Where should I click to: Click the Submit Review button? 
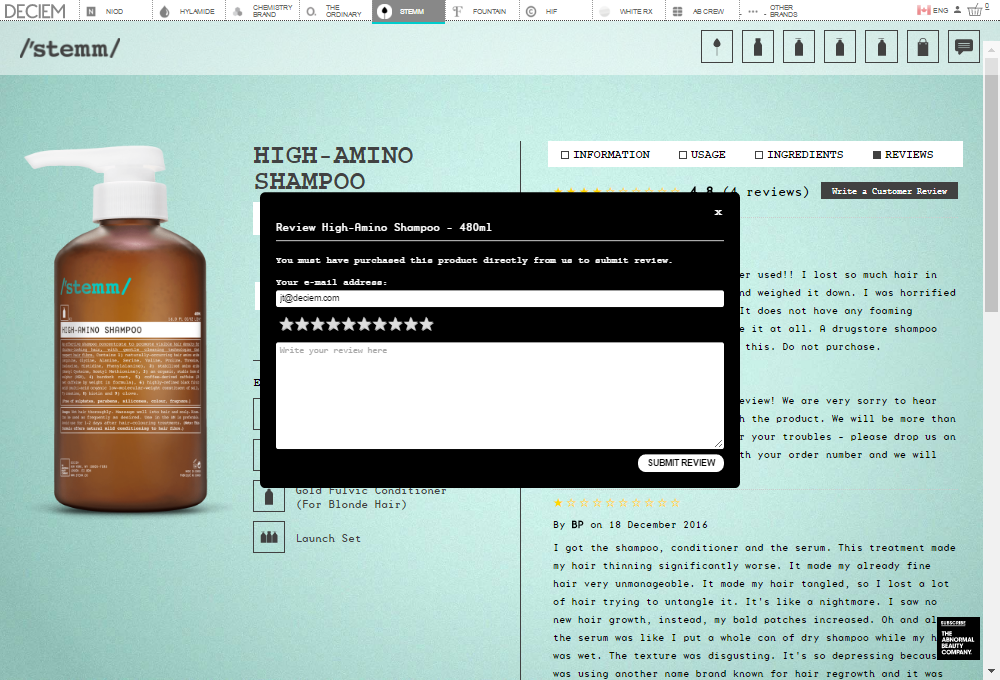click(681, 463)
